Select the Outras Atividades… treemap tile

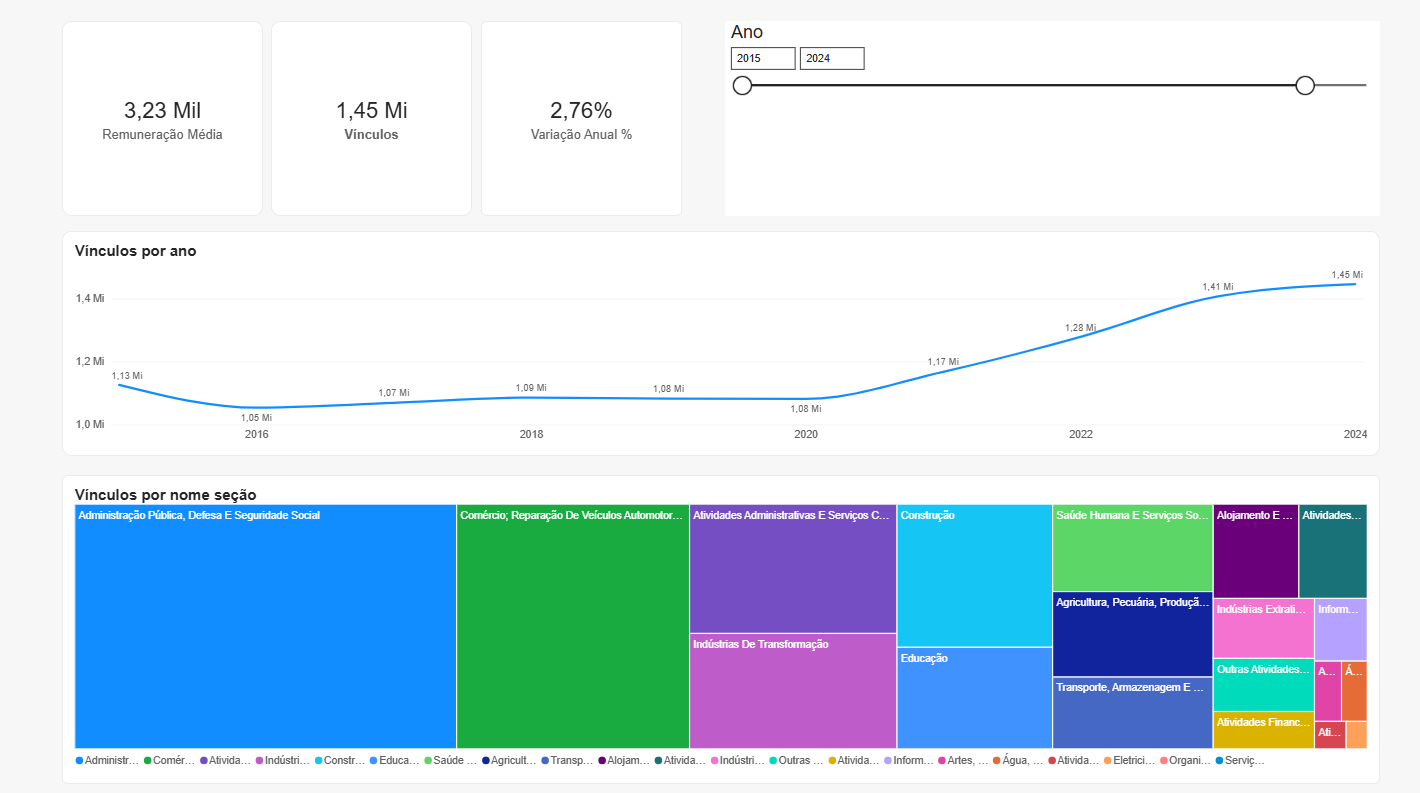pyautogui.click(x=1264, y=684)
